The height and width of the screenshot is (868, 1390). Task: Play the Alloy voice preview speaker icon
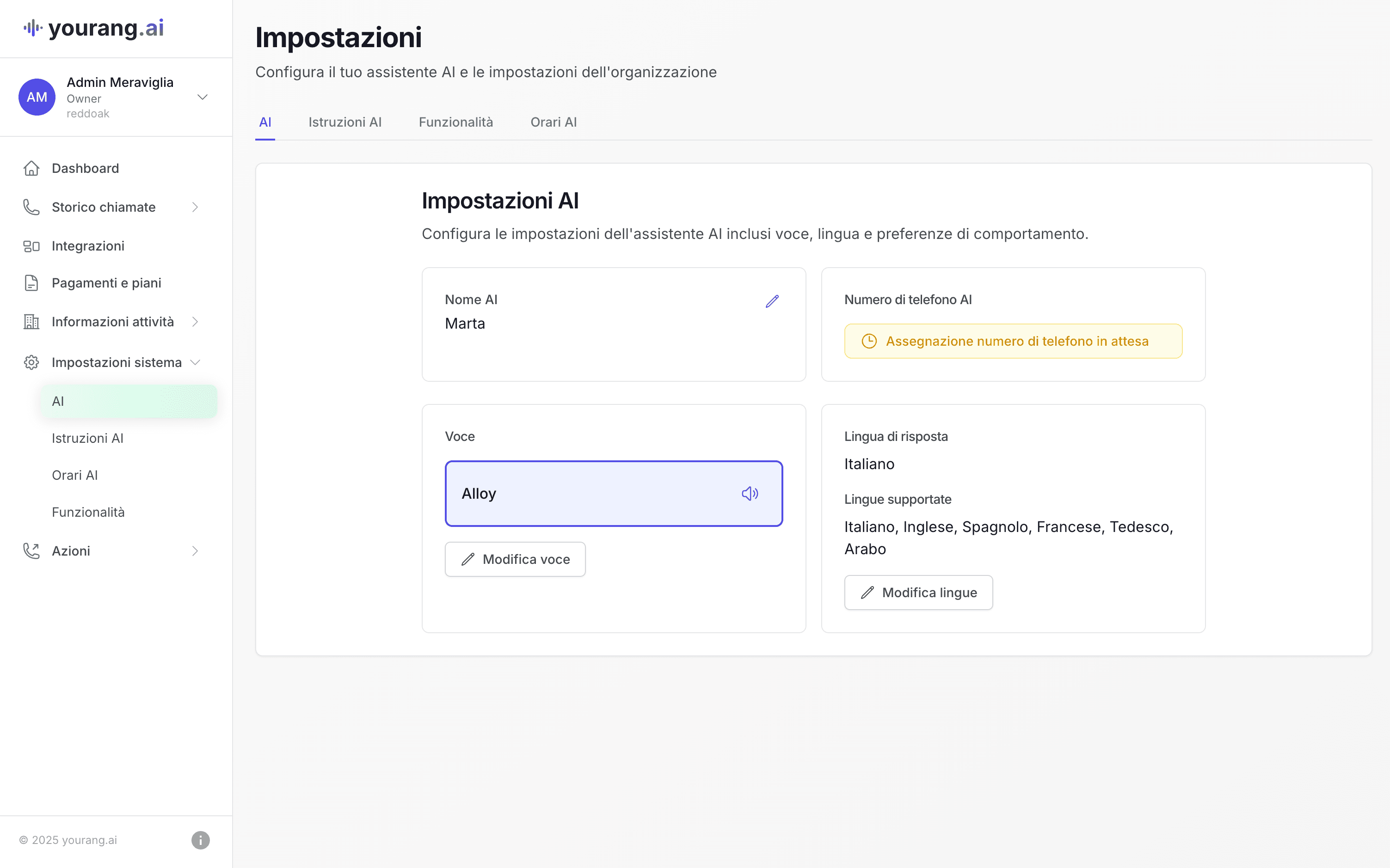coord(750,494)
